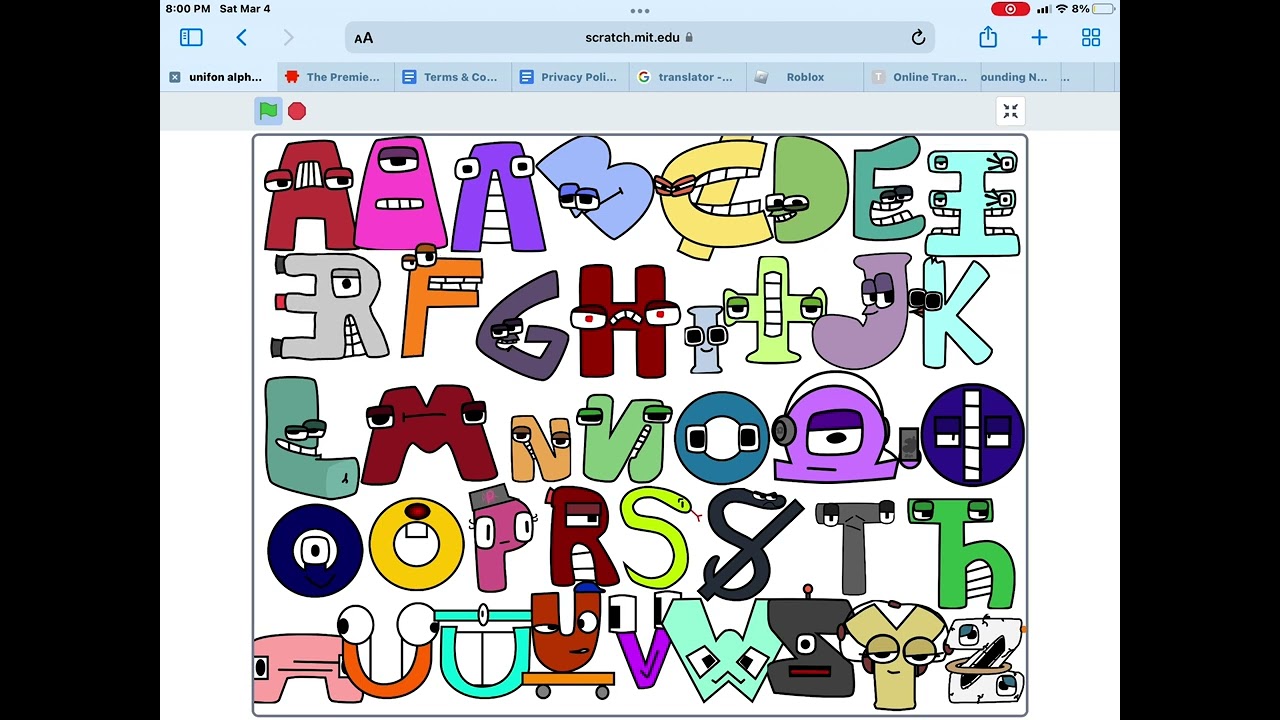Screen dimensions: 1280x720
Task: Click the yellow letter O character
Action: [x=416, y=544]
